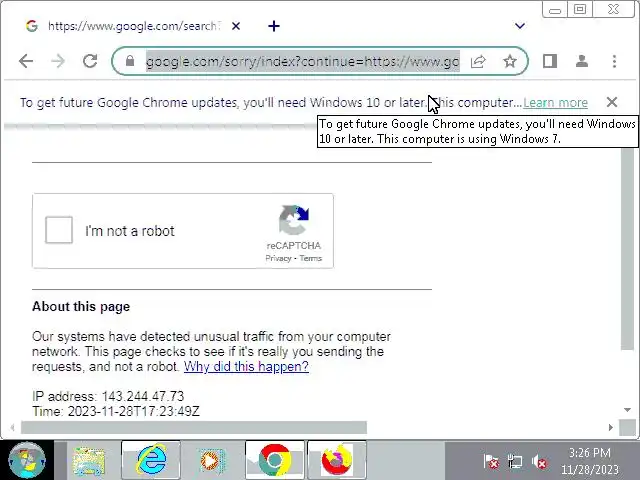Open the Action Center flag icon
The width and height of the screenshot is (640, 480).
491,462
